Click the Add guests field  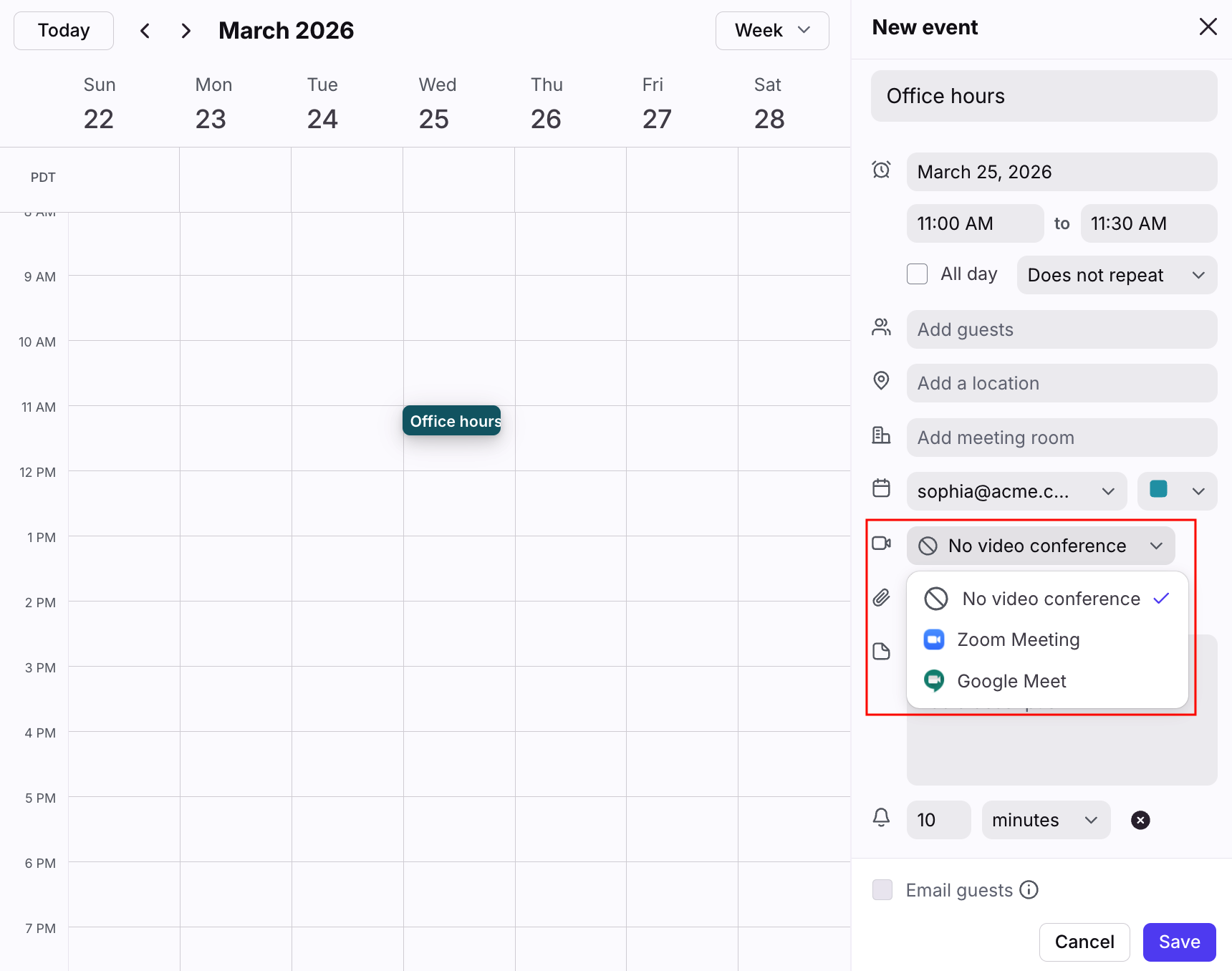1061,329
